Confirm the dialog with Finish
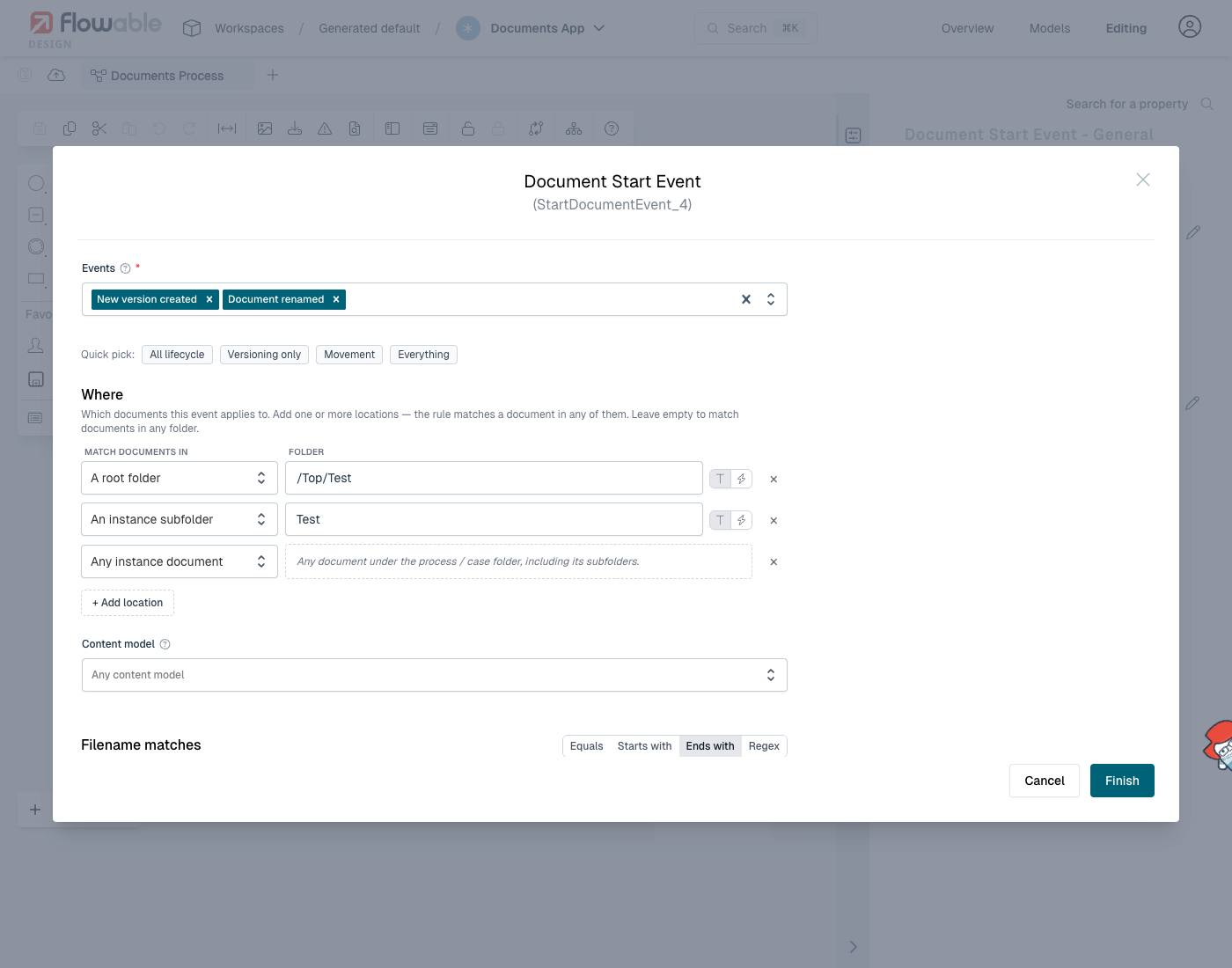This screenshot has width=1232, height=968. coord(1122,781)
